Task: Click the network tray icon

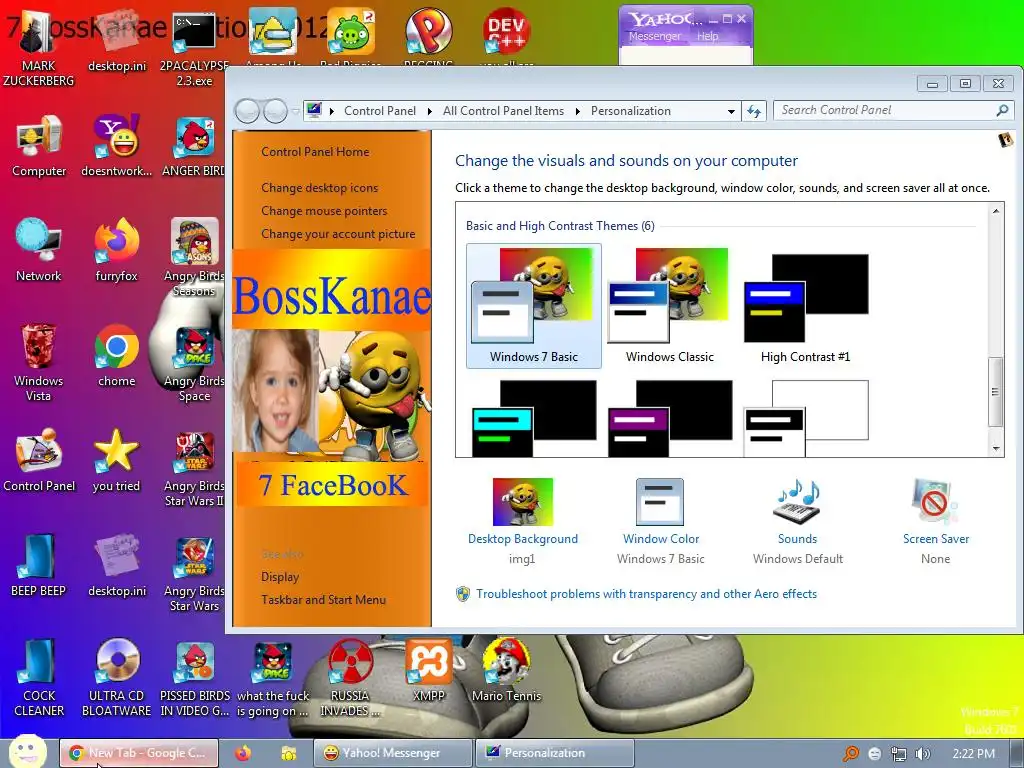Action: (x=899, y=754)
